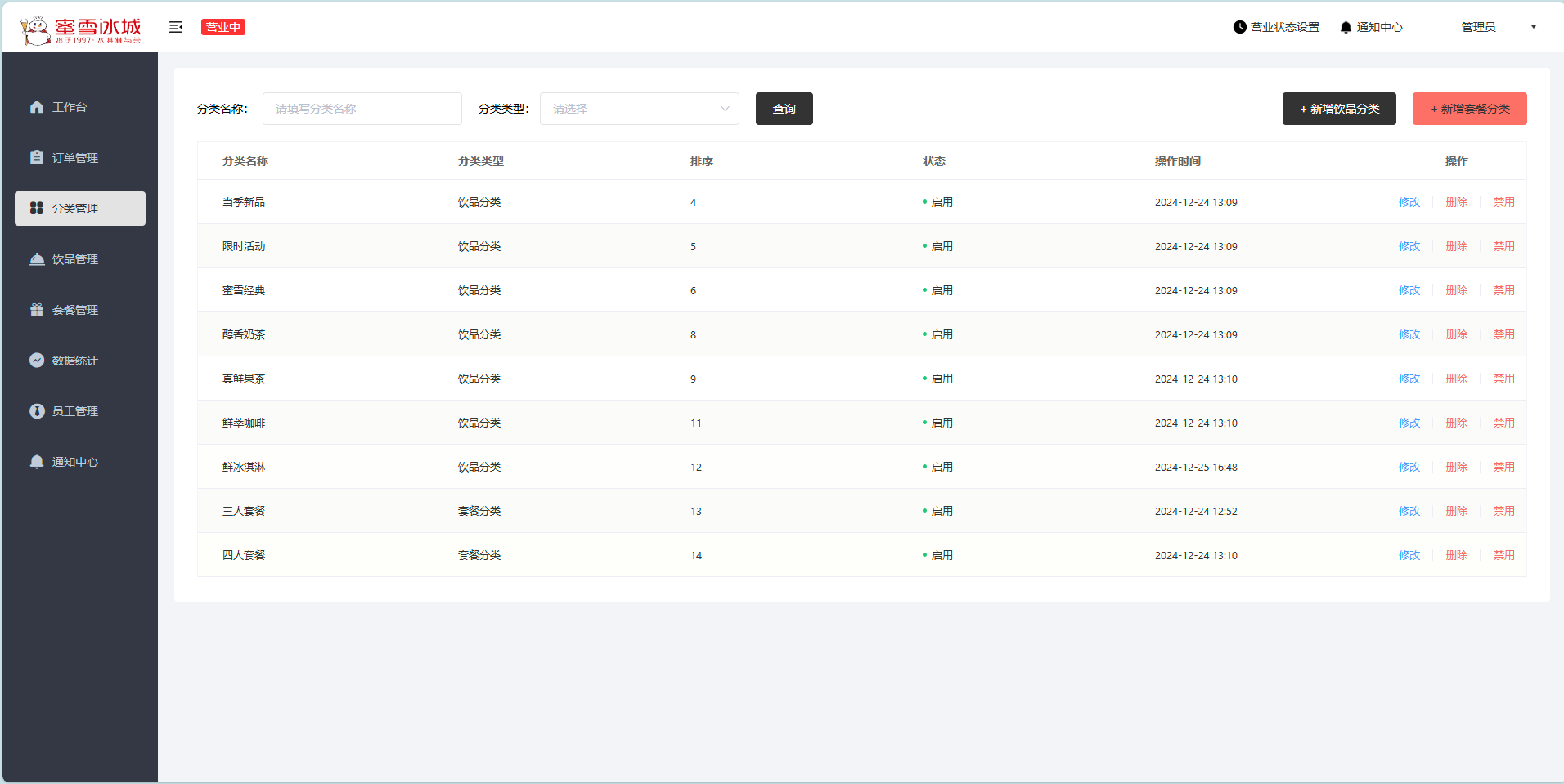The width and height of the screenshot is (1564, 784).
Task: Click the chart icon for 数据统计
Action: click(x=37, y=361)
